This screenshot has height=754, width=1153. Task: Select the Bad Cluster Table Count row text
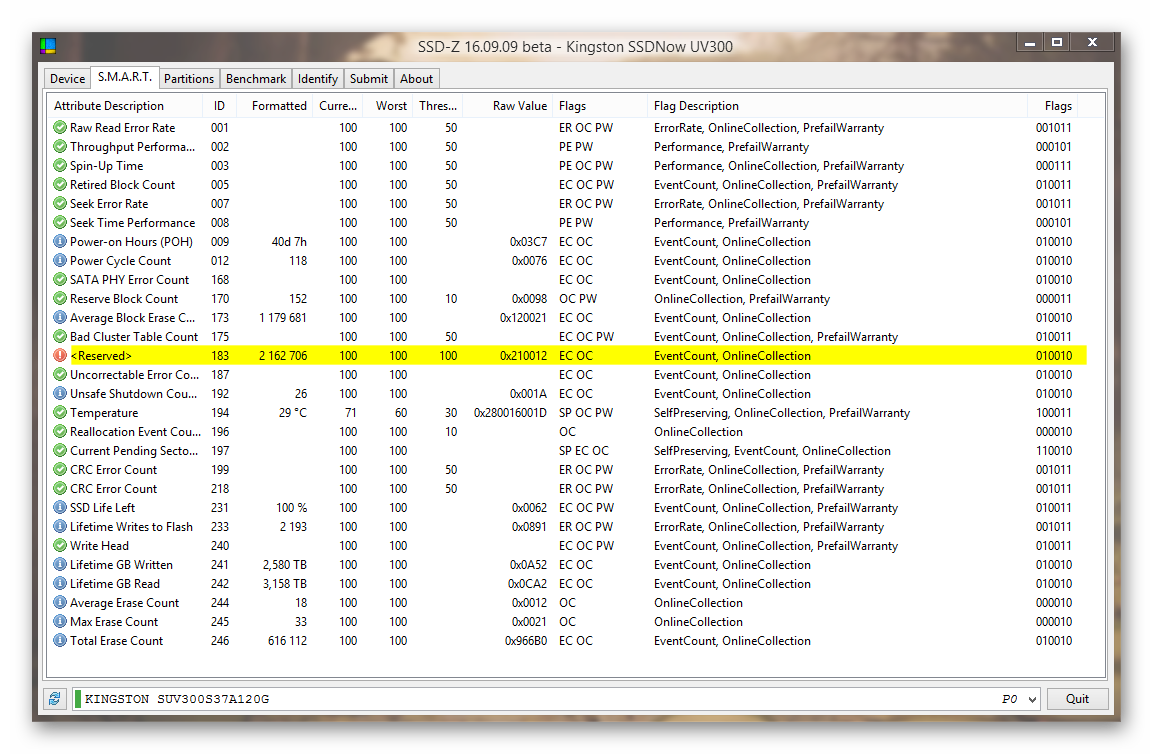[134, 337]
